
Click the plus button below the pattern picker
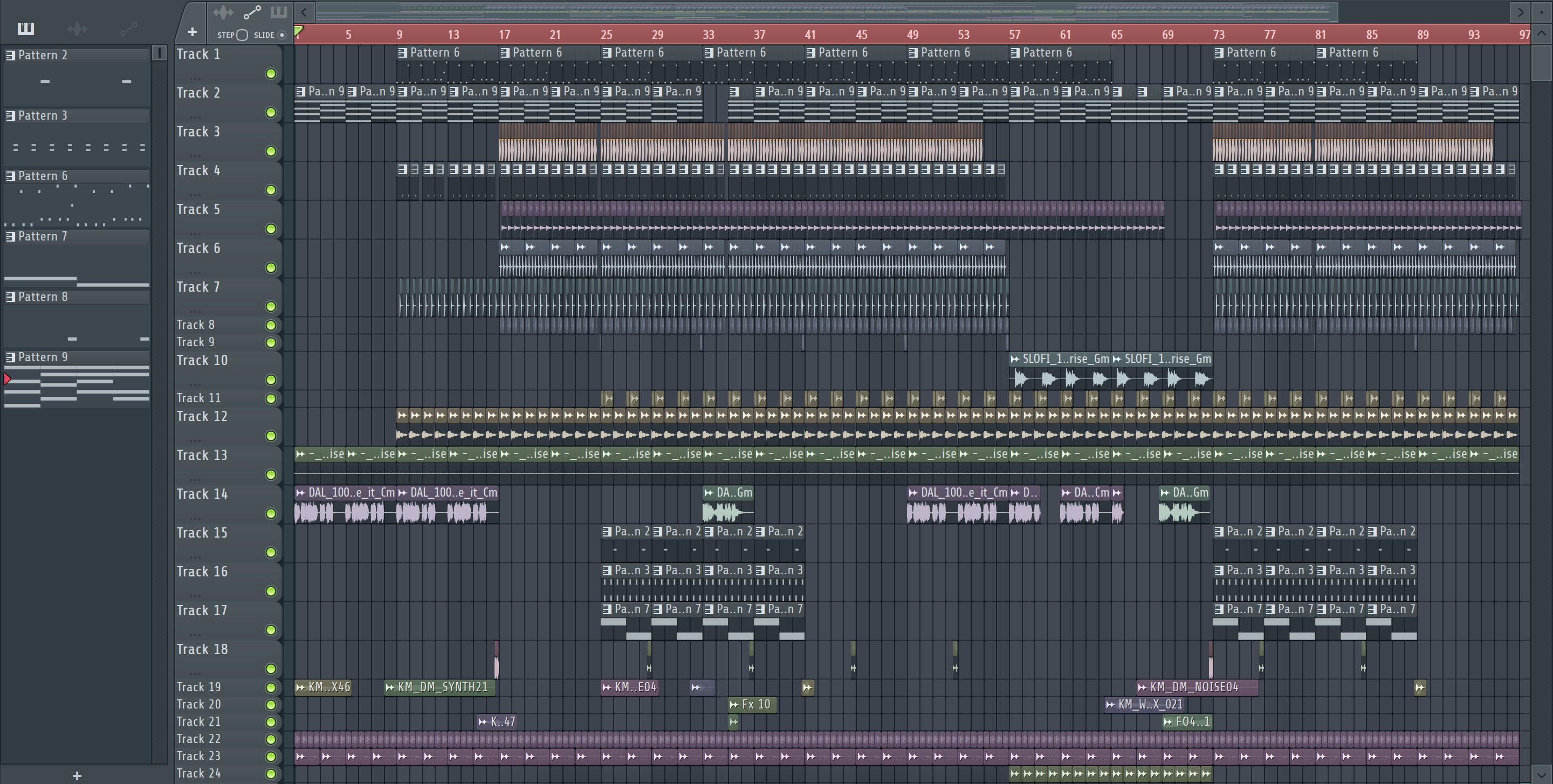[x=77, y=775]
